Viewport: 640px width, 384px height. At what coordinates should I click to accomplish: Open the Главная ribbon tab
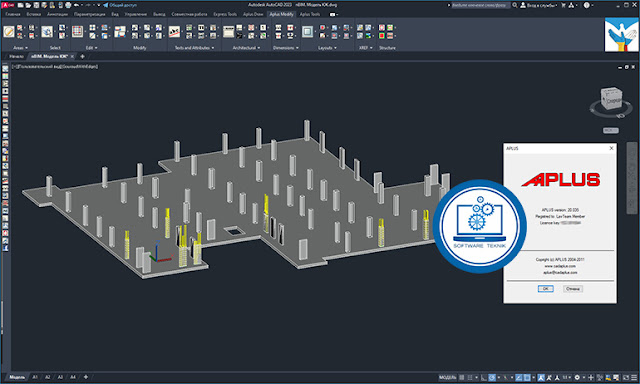click(x=13, y=14)
